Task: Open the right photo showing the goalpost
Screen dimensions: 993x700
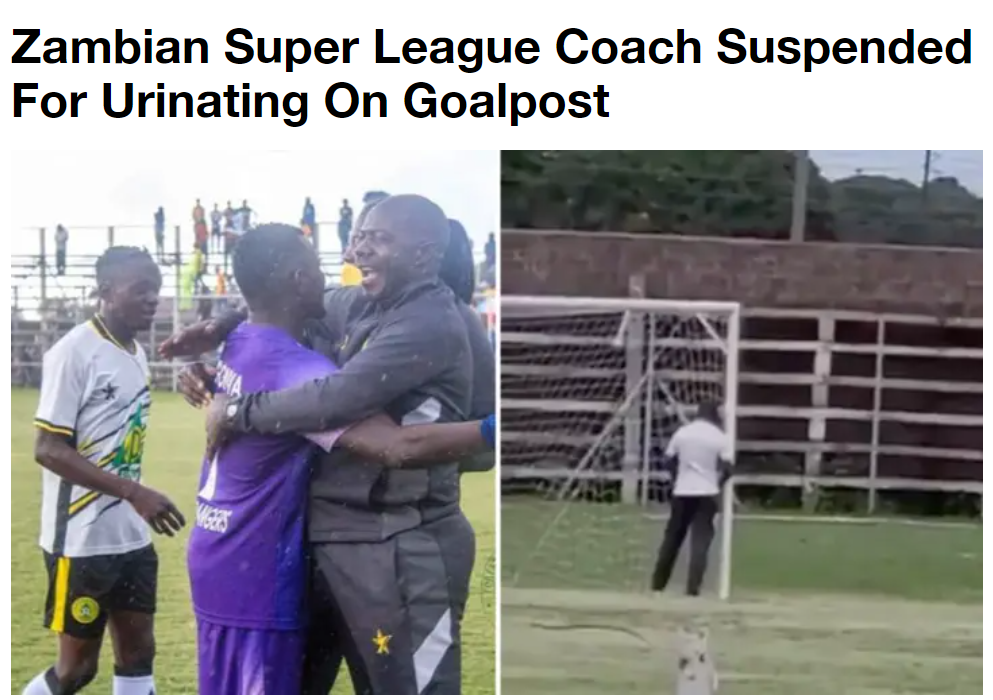Action: click(x=742, y=423)
